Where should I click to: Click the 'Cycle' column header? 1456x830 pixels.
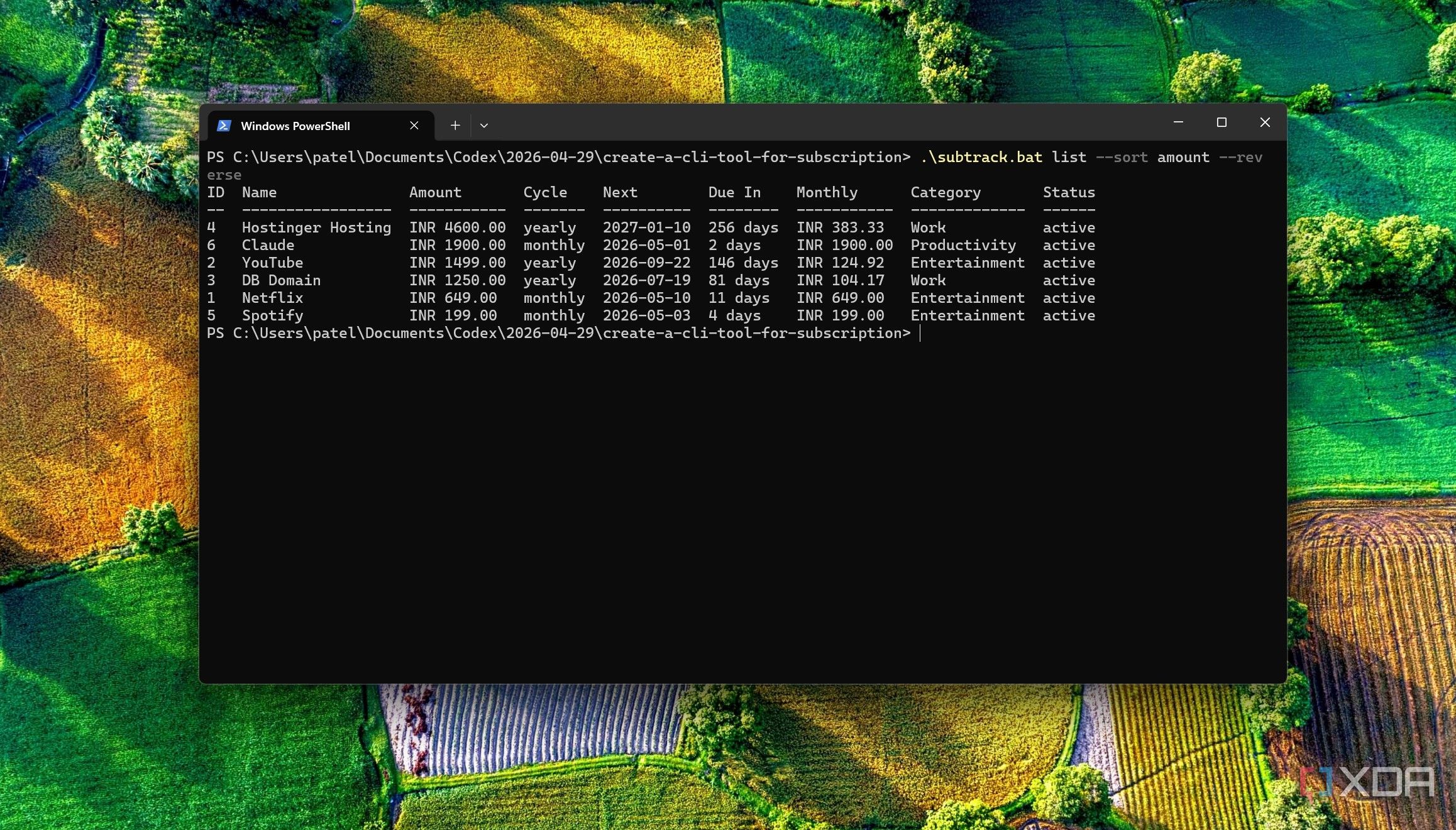click(545, 192)
